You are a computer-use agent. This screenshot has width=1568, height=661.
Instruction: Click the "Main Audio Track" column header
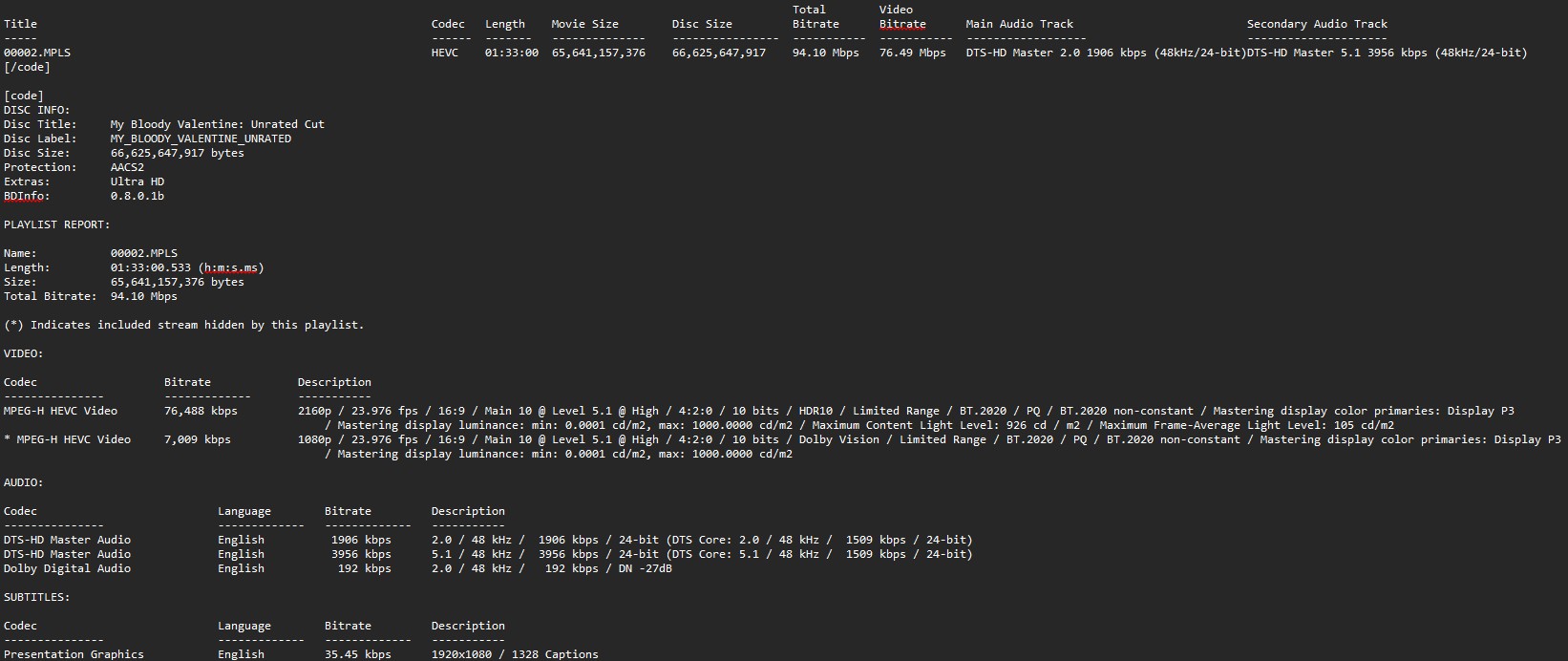click(1019, 24)
